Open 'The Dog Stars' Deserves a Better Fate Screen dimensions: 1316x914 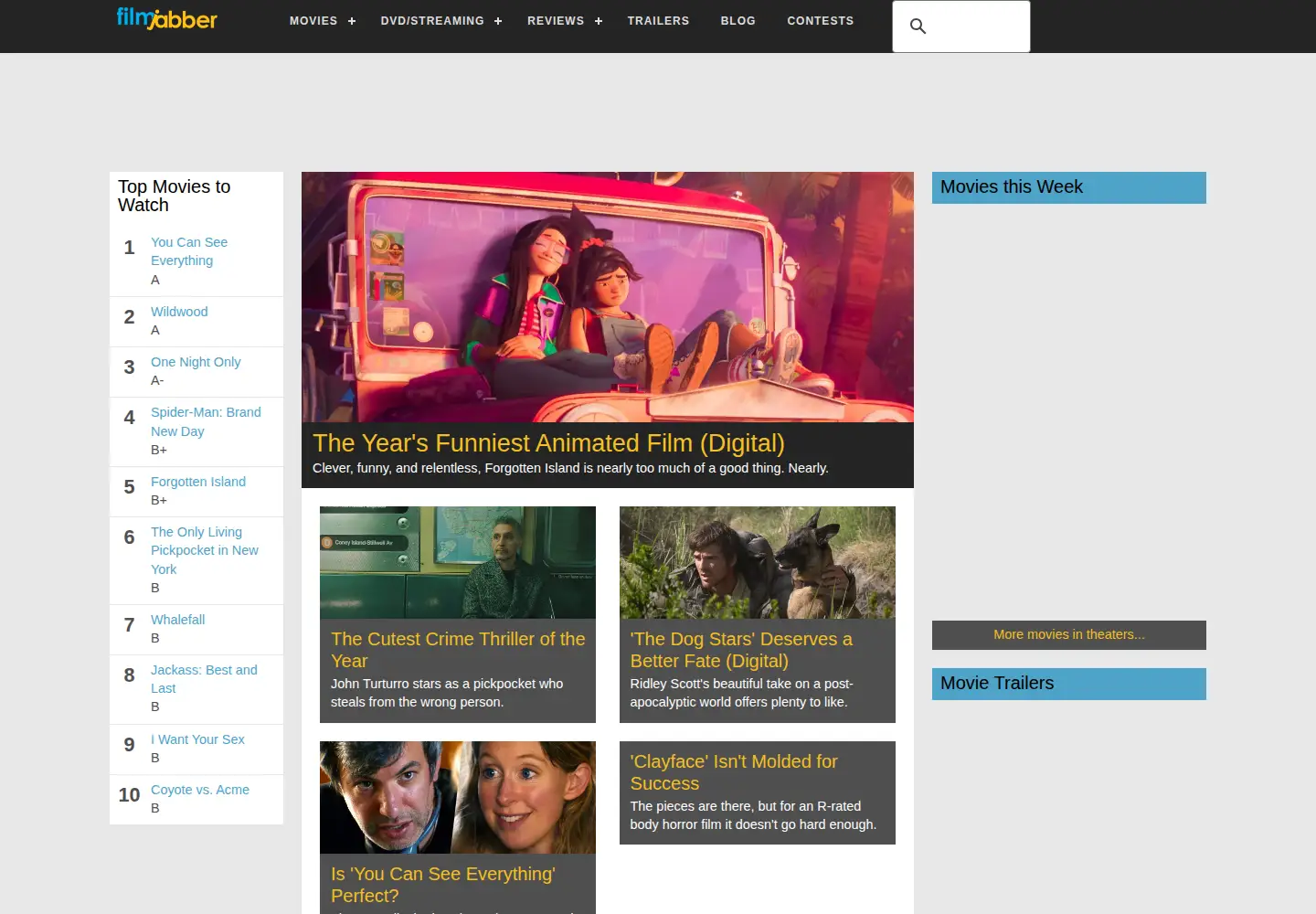[741, 650]
